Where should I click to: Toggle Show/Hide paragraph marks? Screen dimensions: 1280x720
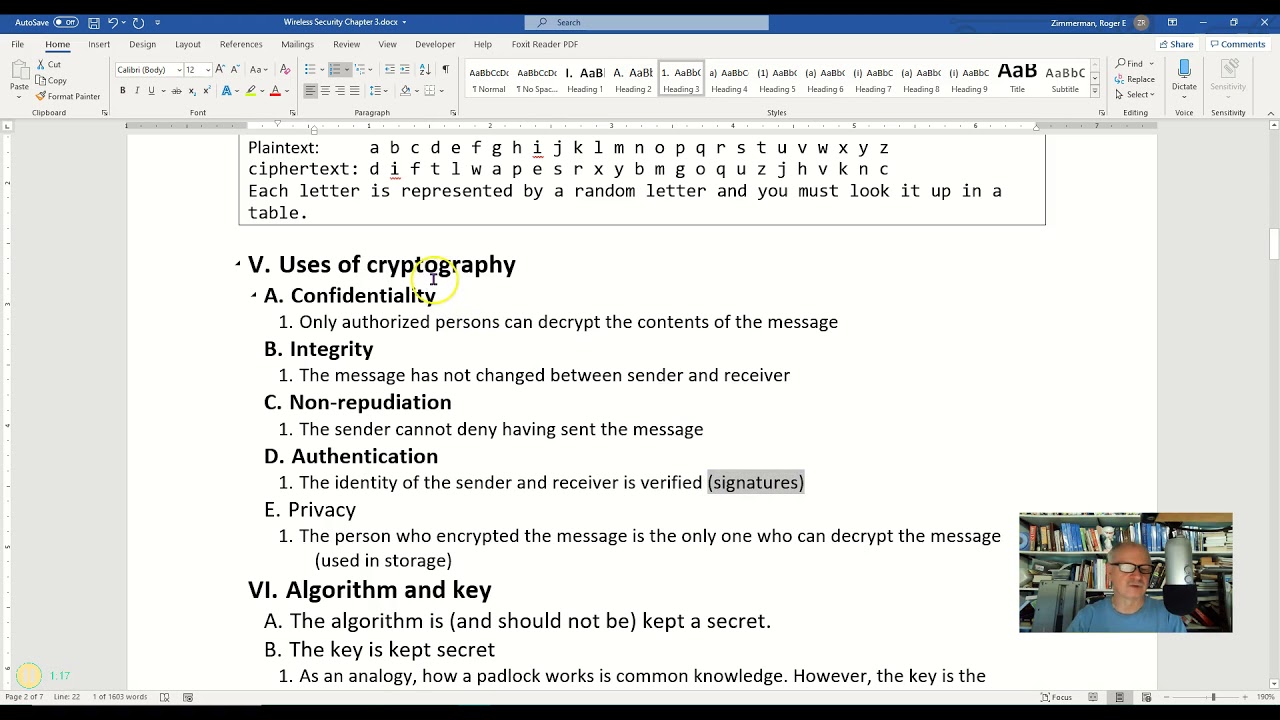tap(445, 70)
